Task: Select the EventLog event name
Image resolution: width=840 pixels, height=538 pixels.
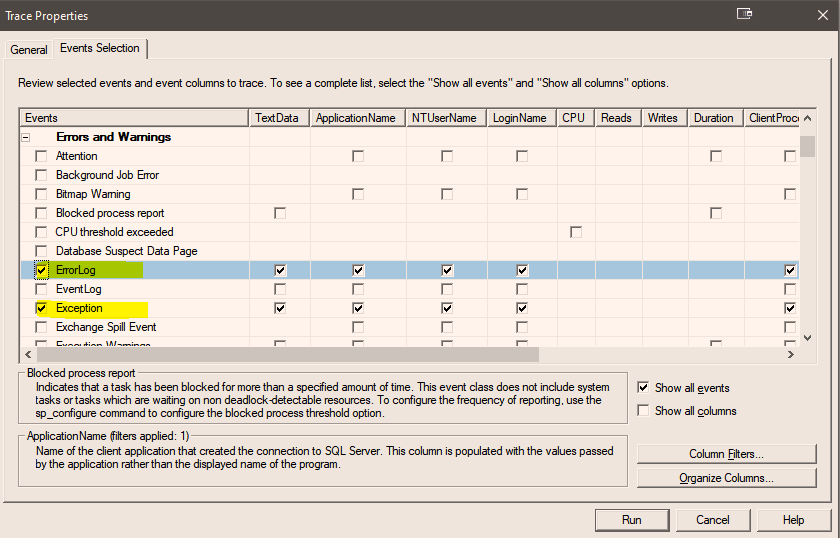Action: pyautogui.click(x=78, y=289)
